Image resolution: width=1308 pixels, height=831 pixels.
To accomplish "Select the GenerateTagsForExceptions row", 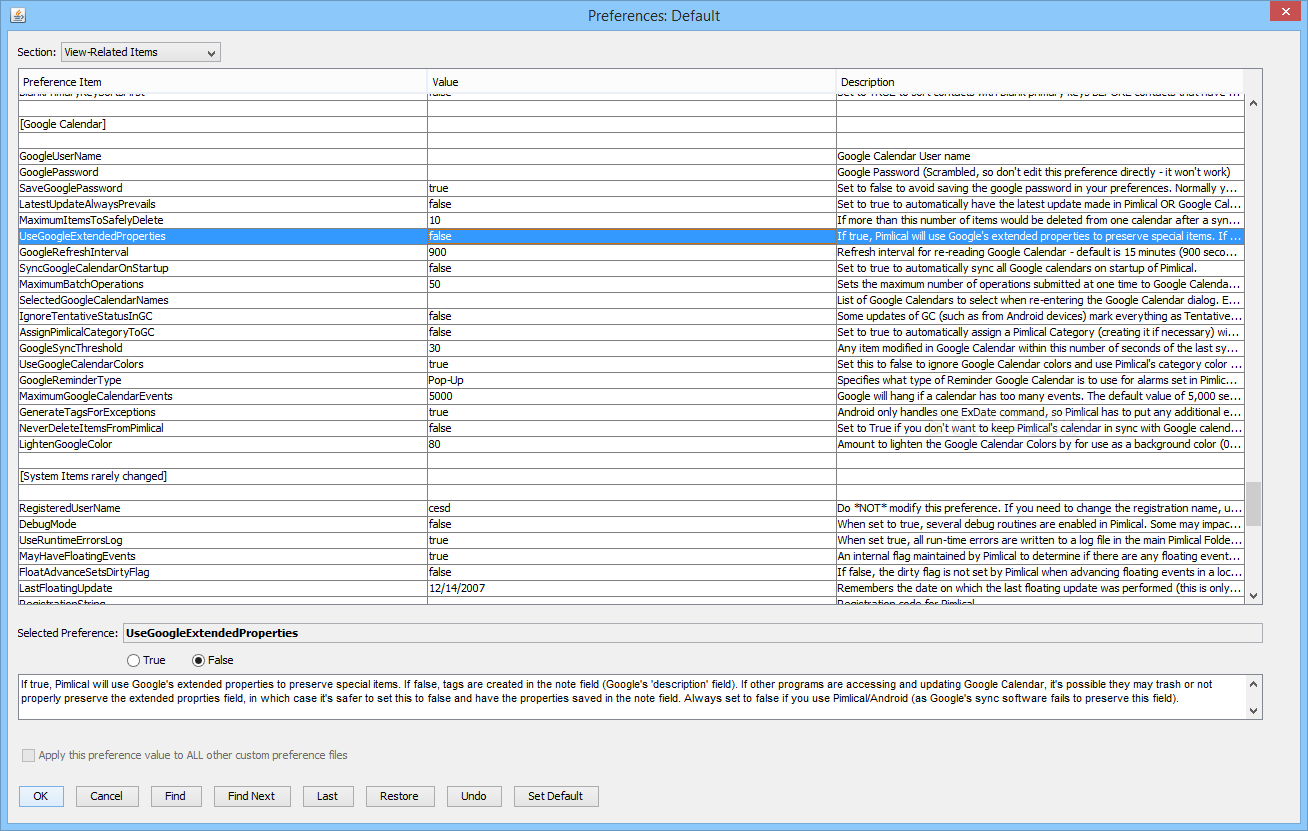I will click(631, 412).
